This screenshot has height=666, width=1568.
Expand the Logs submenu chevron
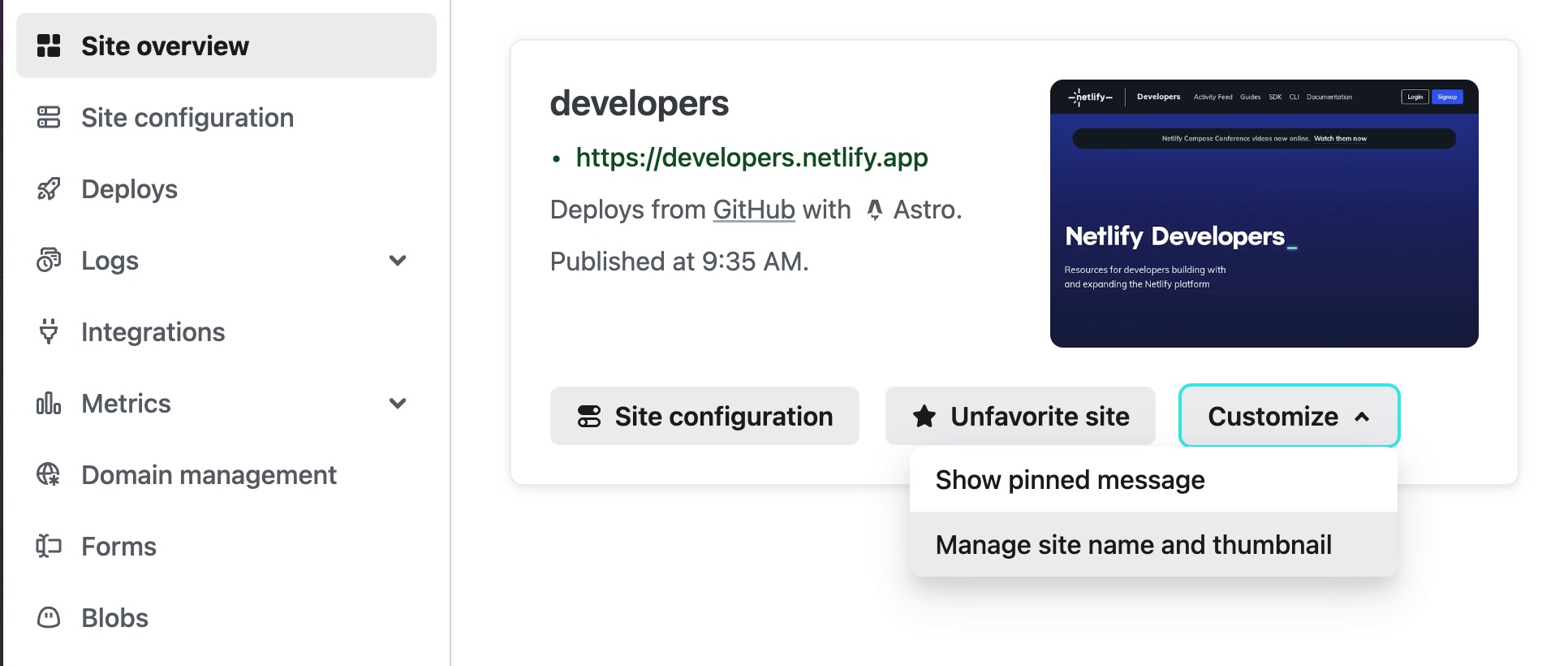click(398, 261)
